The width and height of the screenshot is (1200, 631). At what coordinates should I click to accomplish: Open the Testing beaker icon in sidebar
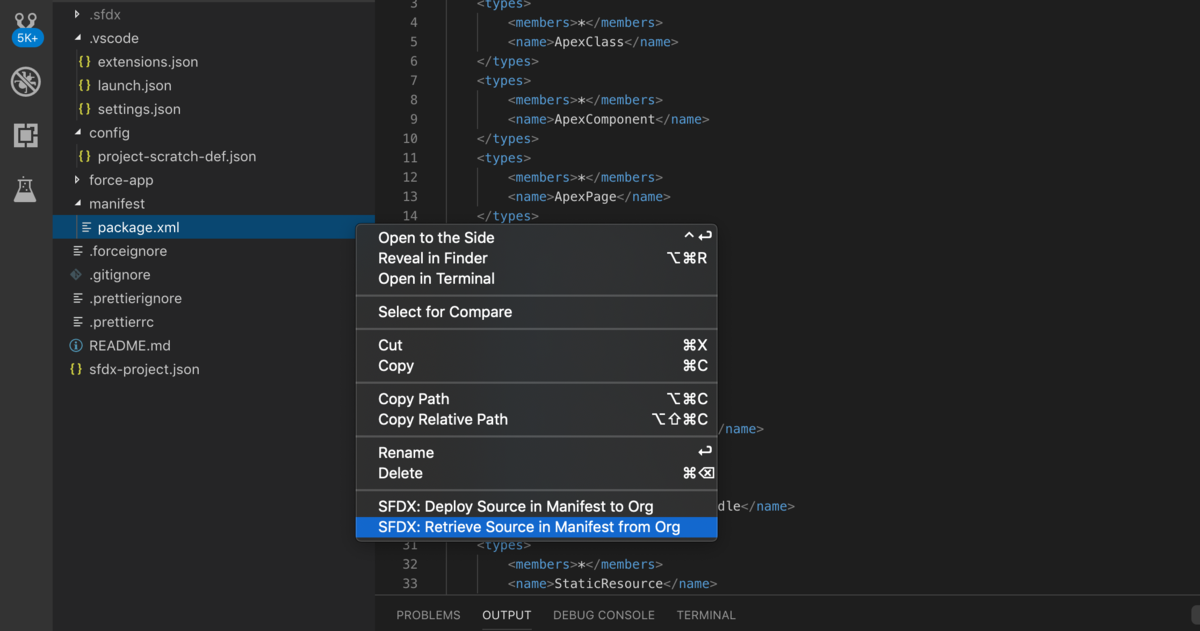(x=26, y=190)
